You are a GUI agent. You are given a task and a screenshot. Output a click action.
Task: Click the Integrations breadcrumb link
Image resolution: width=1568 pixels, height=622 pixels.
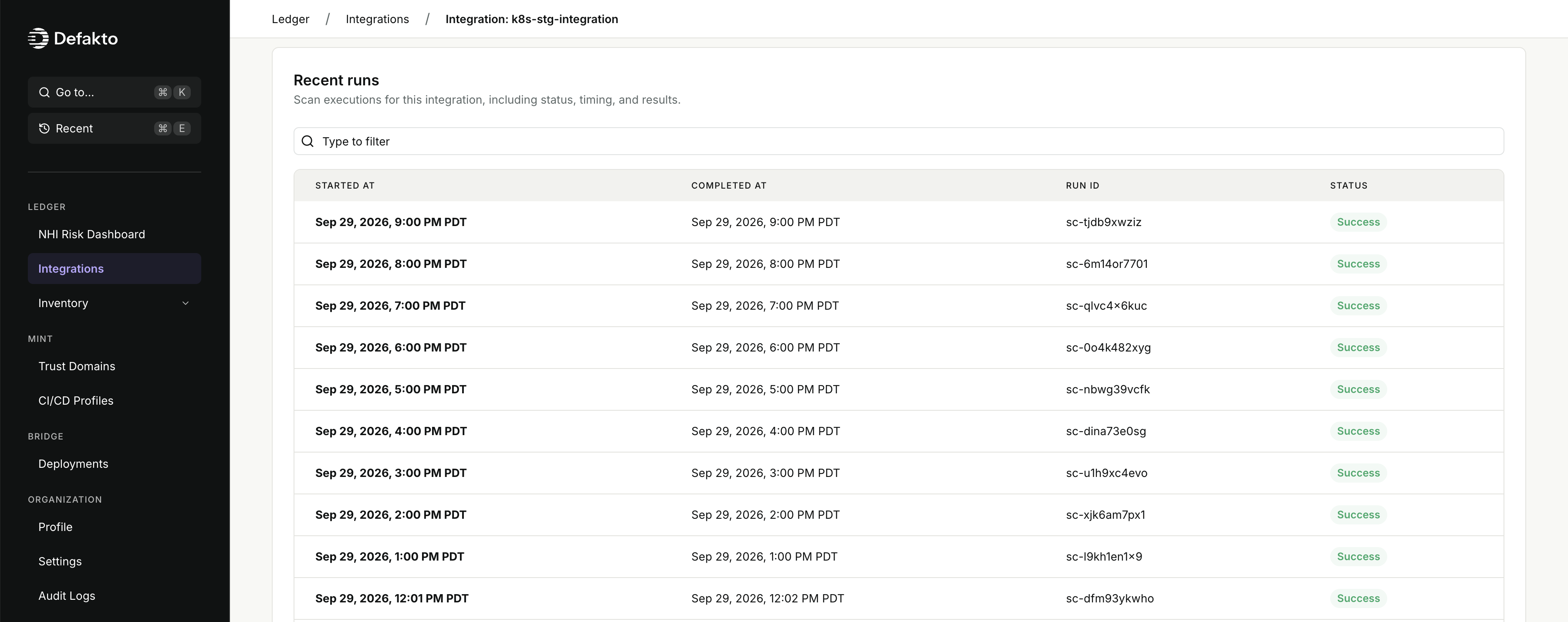tap(377, 19)
